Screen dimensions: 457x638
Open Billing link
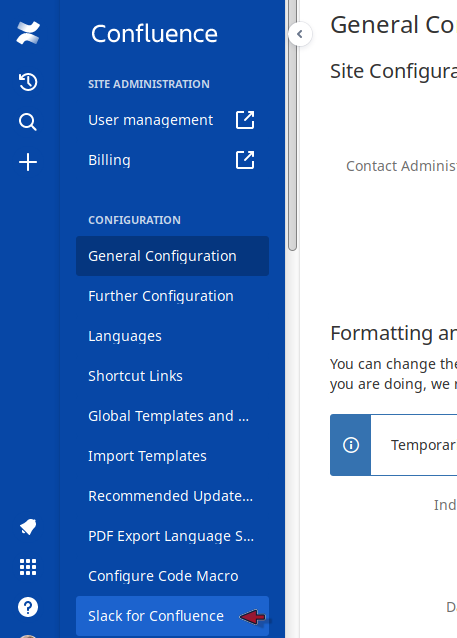tap(109, 160)
